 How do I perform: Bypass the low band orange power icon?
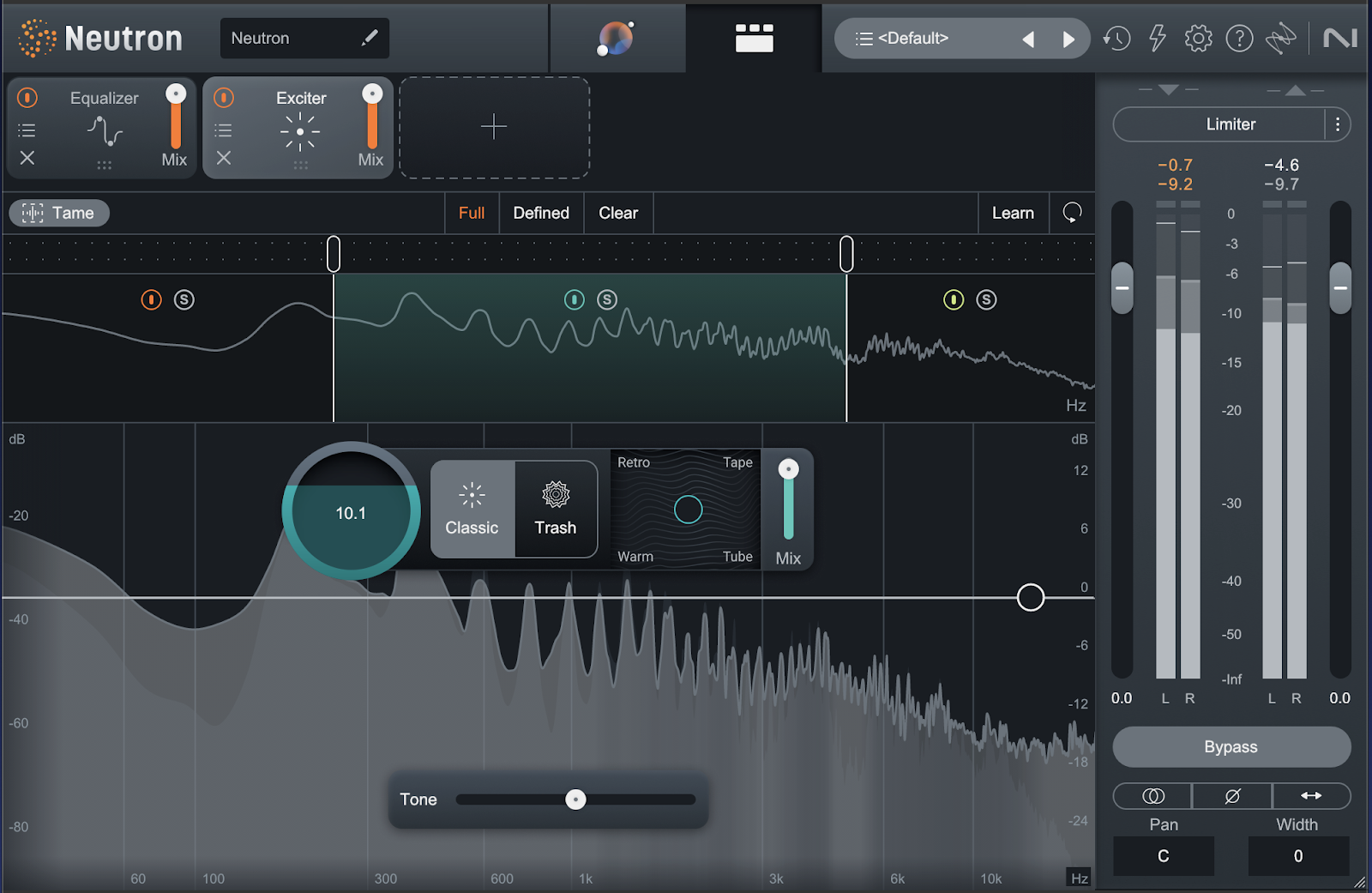tap(152, 299)
